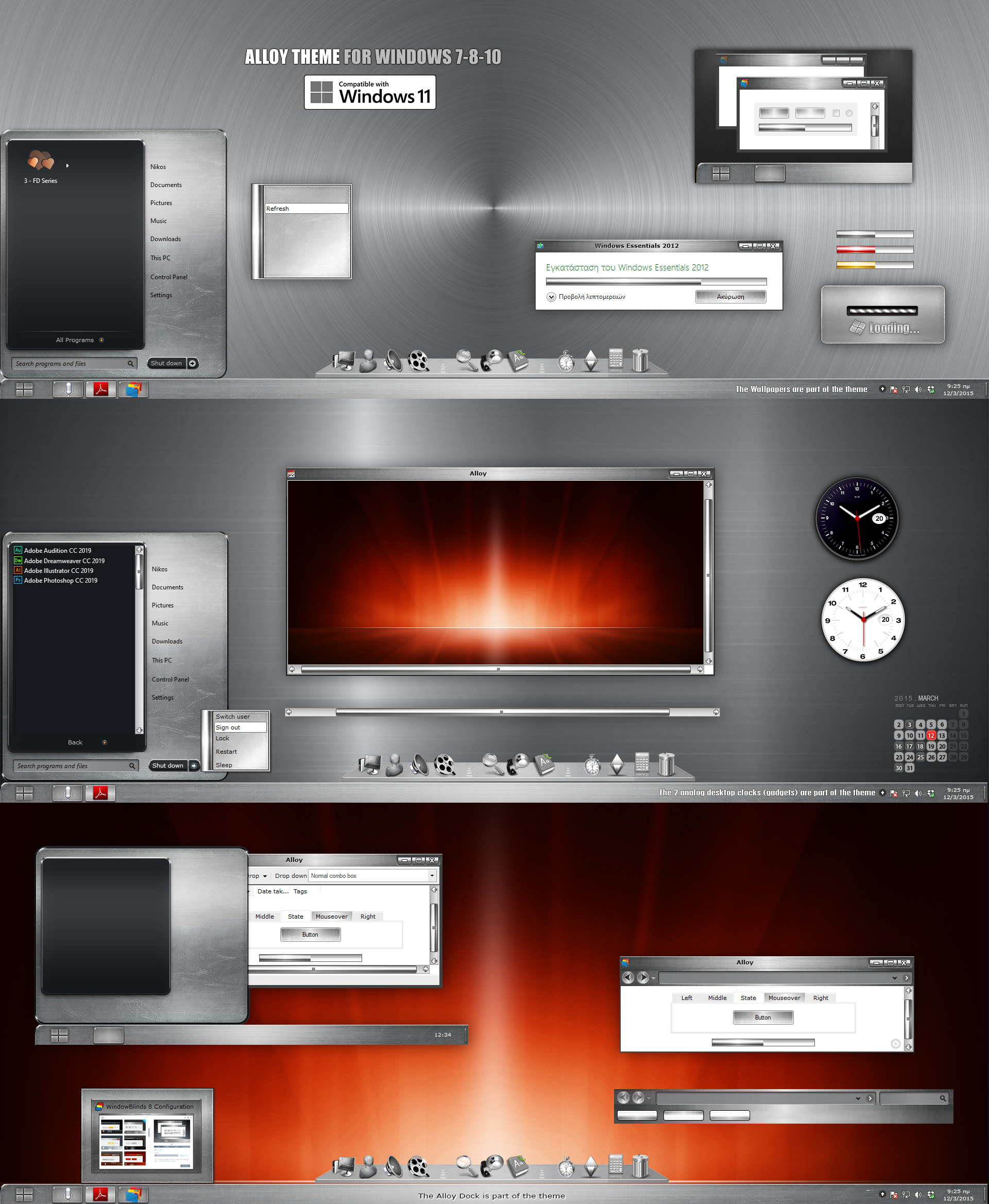Select the diamond gem icon in dock

pos(591,358)
